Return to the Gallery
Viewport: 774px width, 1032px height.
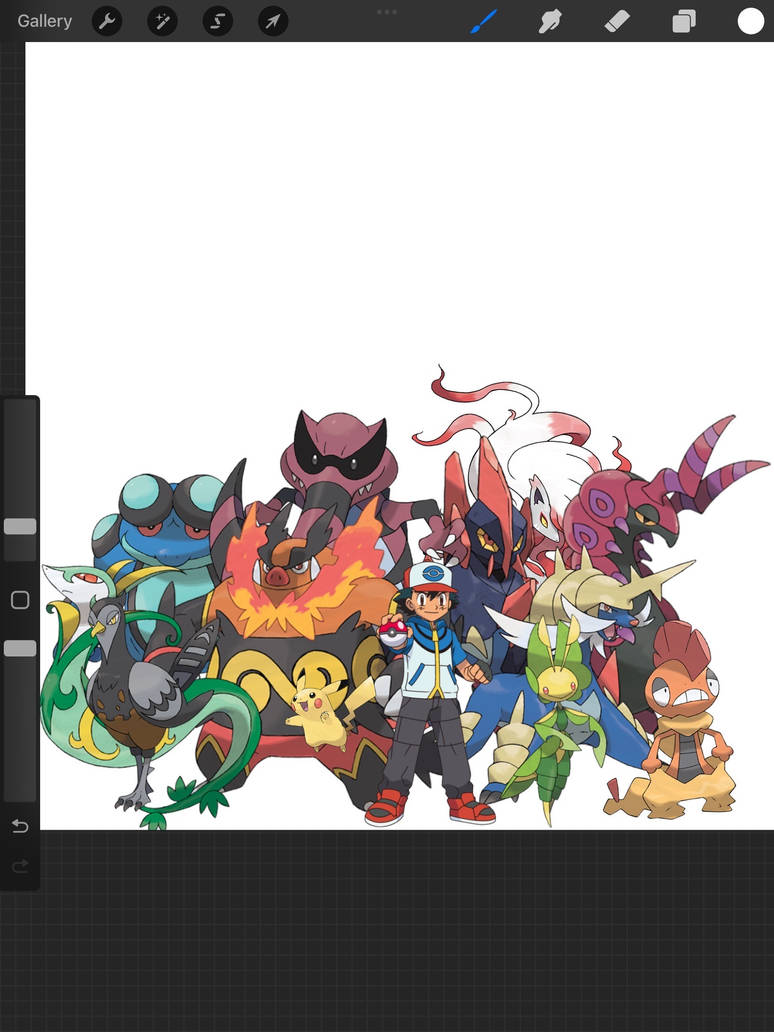click(44, 21)
